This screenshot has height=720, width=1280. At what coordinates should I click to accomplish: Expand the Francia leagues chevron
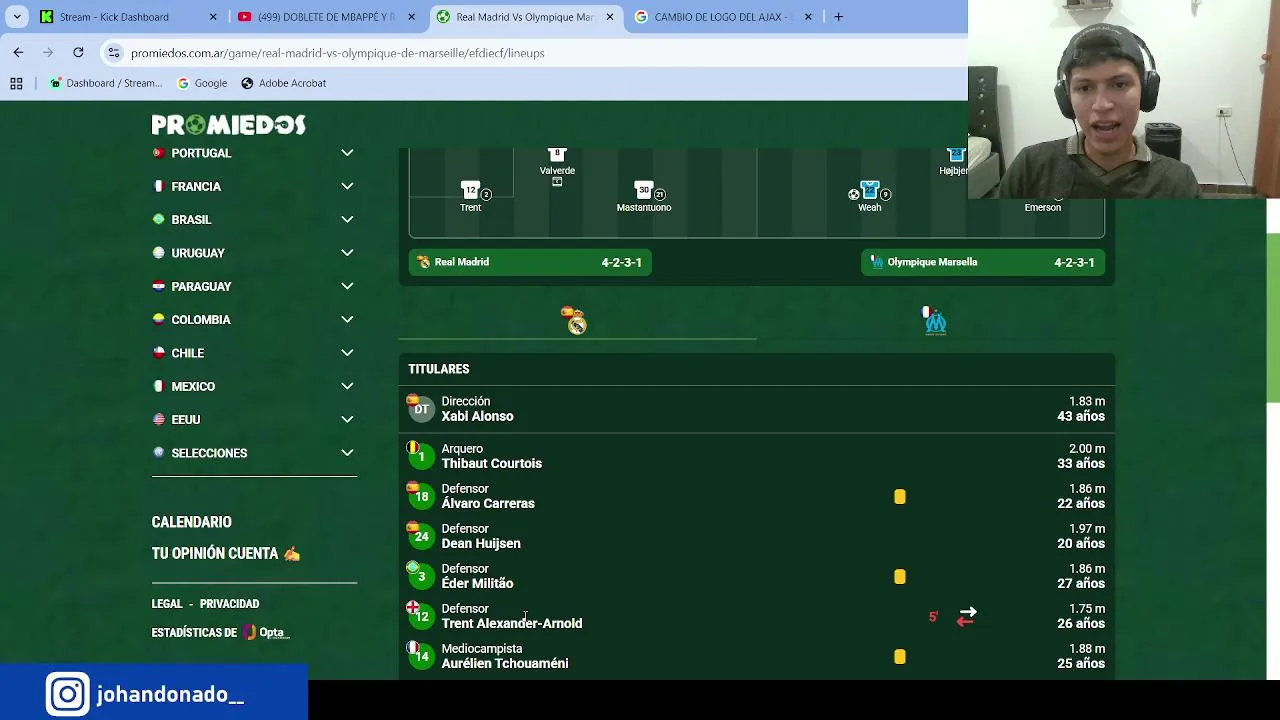pos(347,186)
